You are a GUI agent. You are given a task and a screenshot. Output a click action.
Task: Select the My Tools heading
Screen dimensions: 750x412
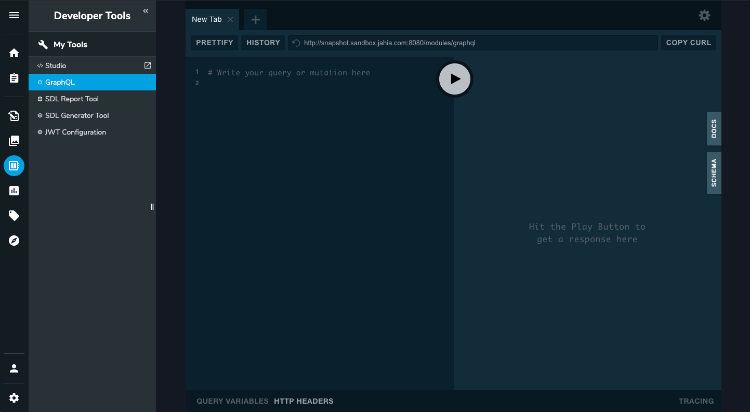click(x=70, y=45)
